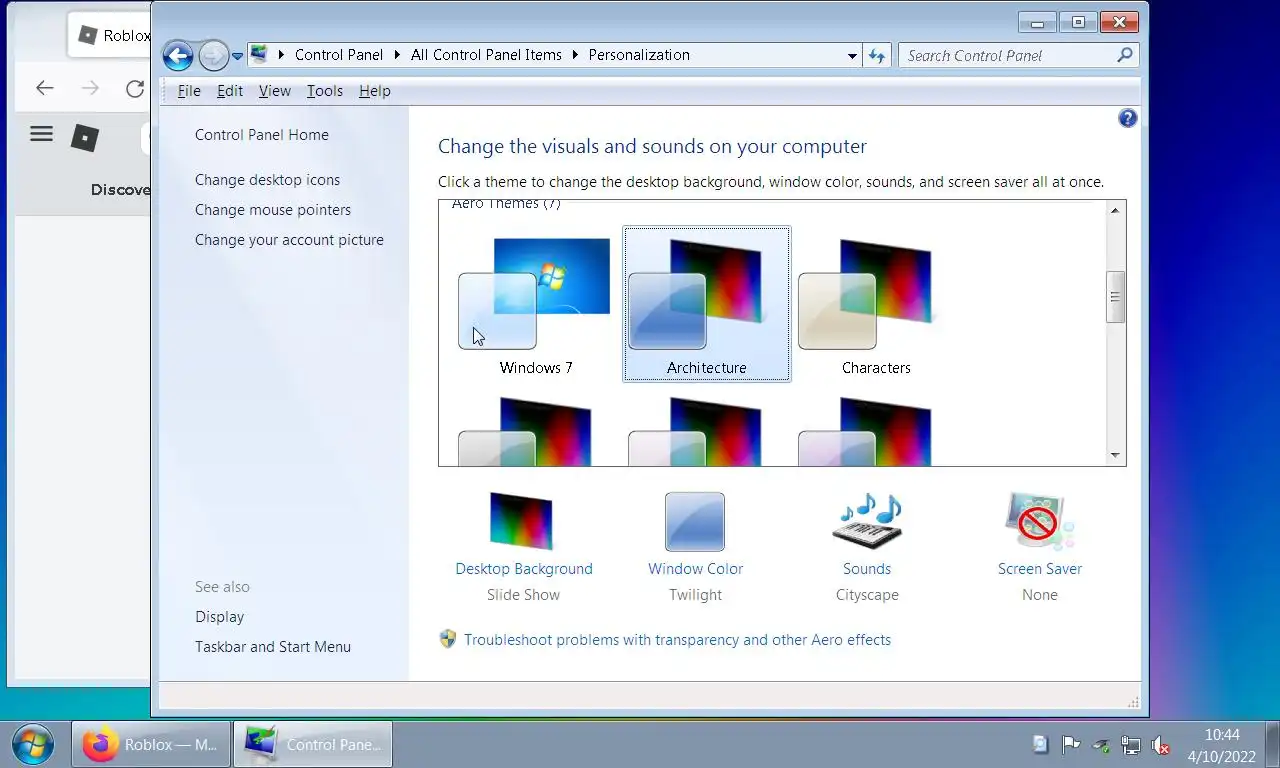
Task: Click the themes list scrollbar thumb
Action: point(1115,297)
